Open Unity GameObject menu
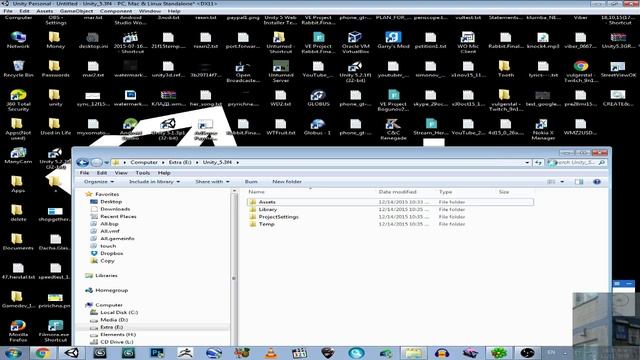The width and height of the screenshot is (640, 360). (x=76, y=11)
